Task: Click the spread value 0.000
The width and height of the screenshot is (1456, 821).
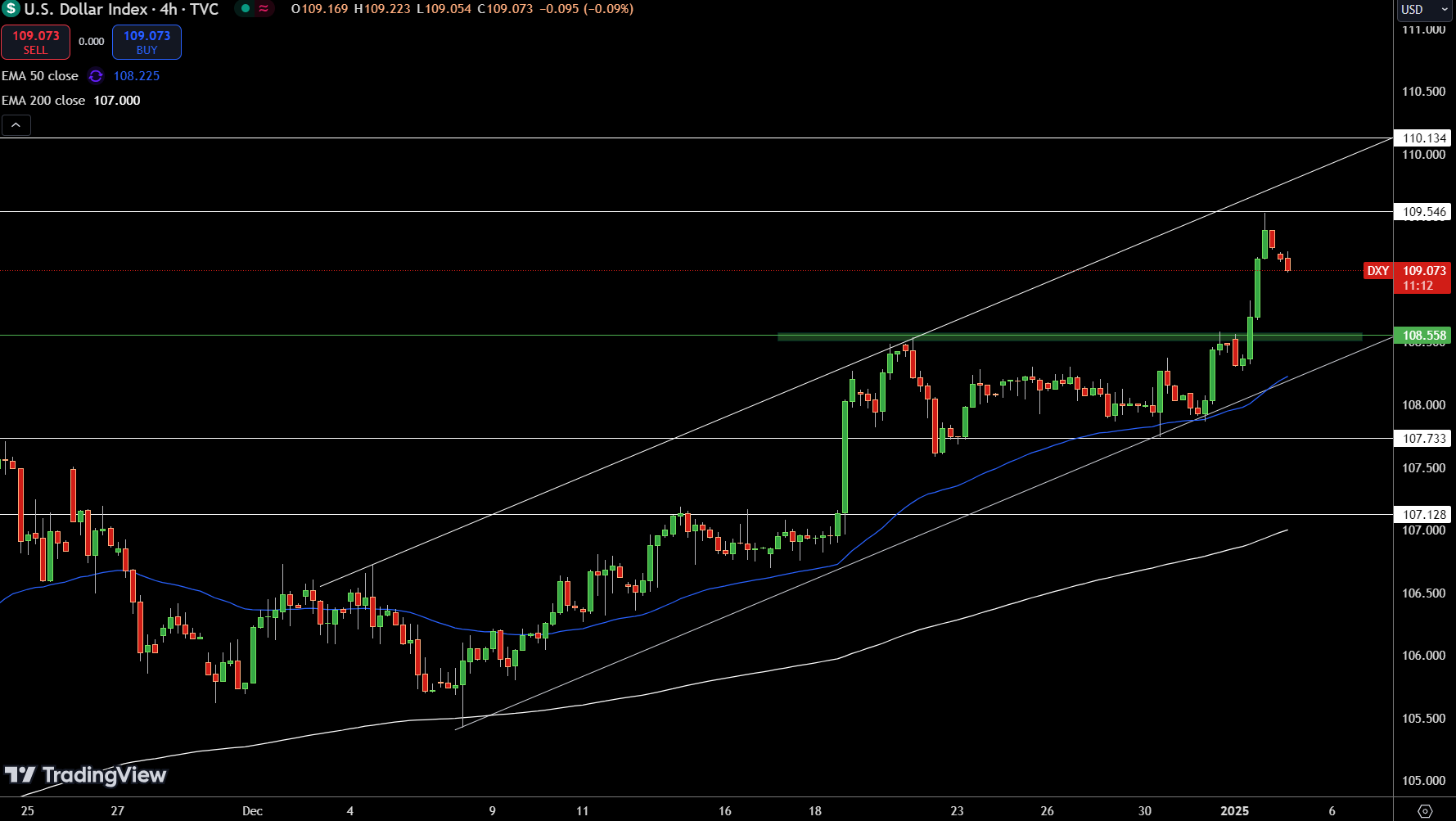Action: 92,42
